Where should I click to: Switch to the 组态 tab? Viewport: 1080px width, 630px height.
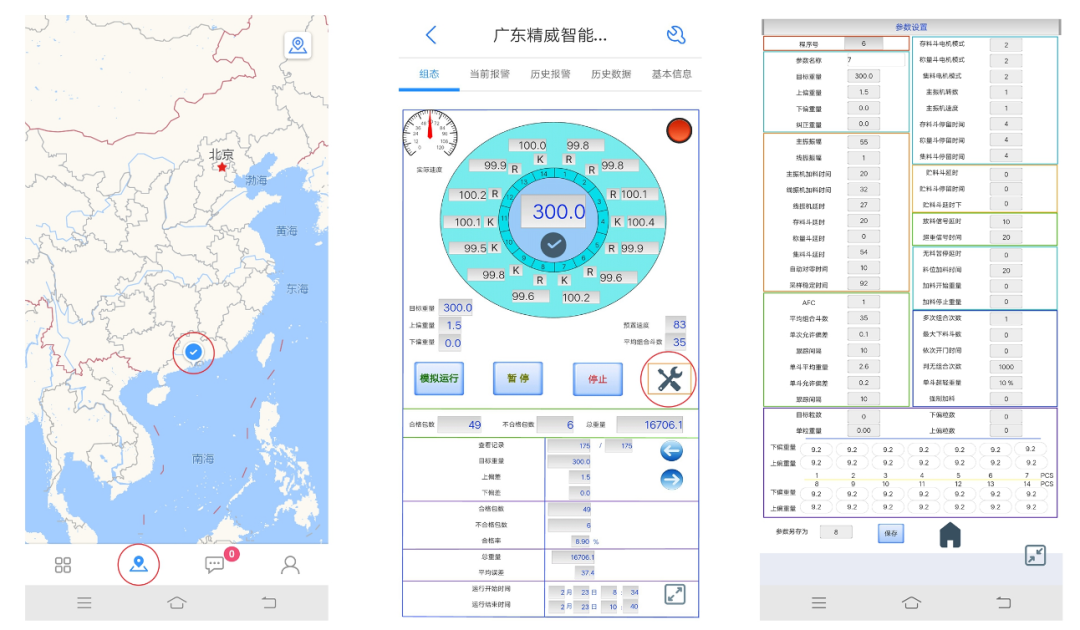pyautogui.click(x=429, y=74)
